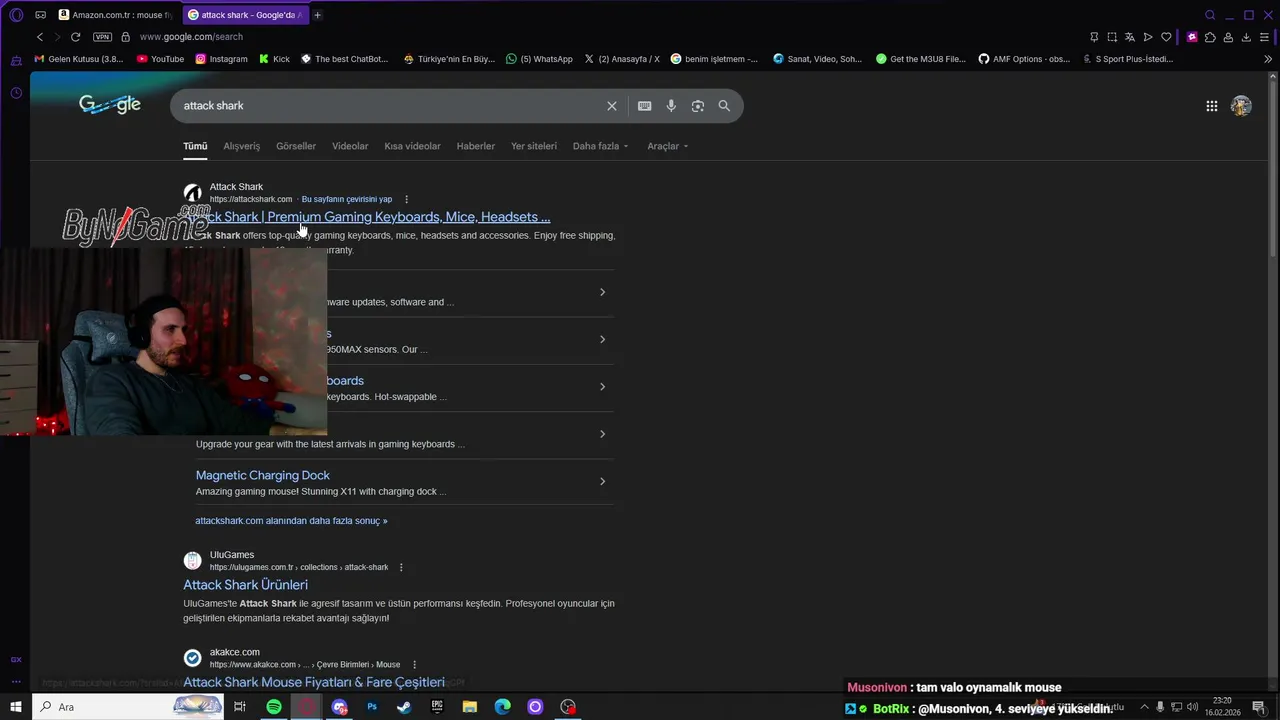Select the 'Alışveriş' search tab
This screenshot has height=720, width=1280.
coord(241,146)
